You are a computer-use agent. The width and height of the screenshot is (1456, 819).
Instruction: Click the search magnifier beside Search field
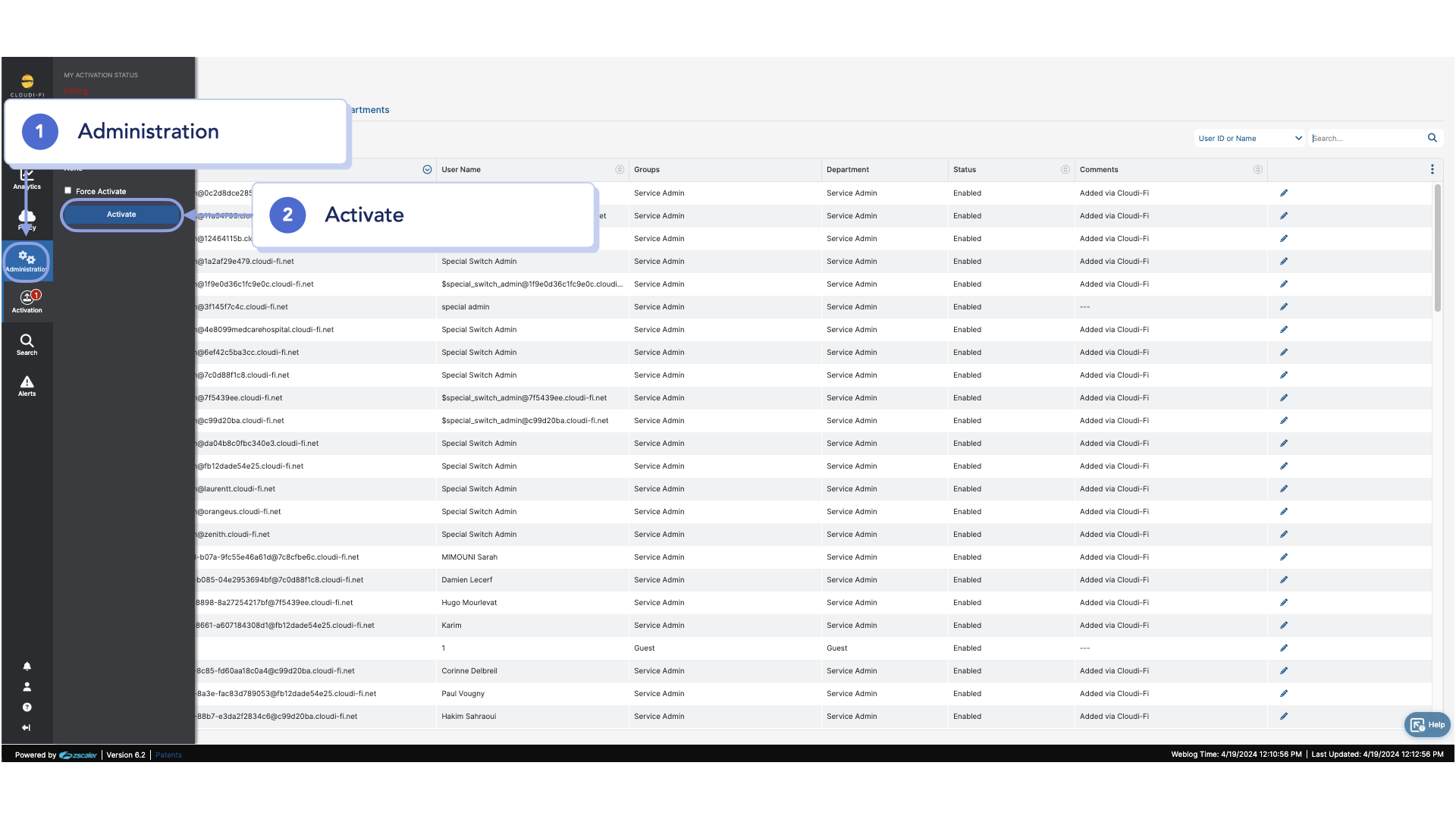[x=1432, y=138]
